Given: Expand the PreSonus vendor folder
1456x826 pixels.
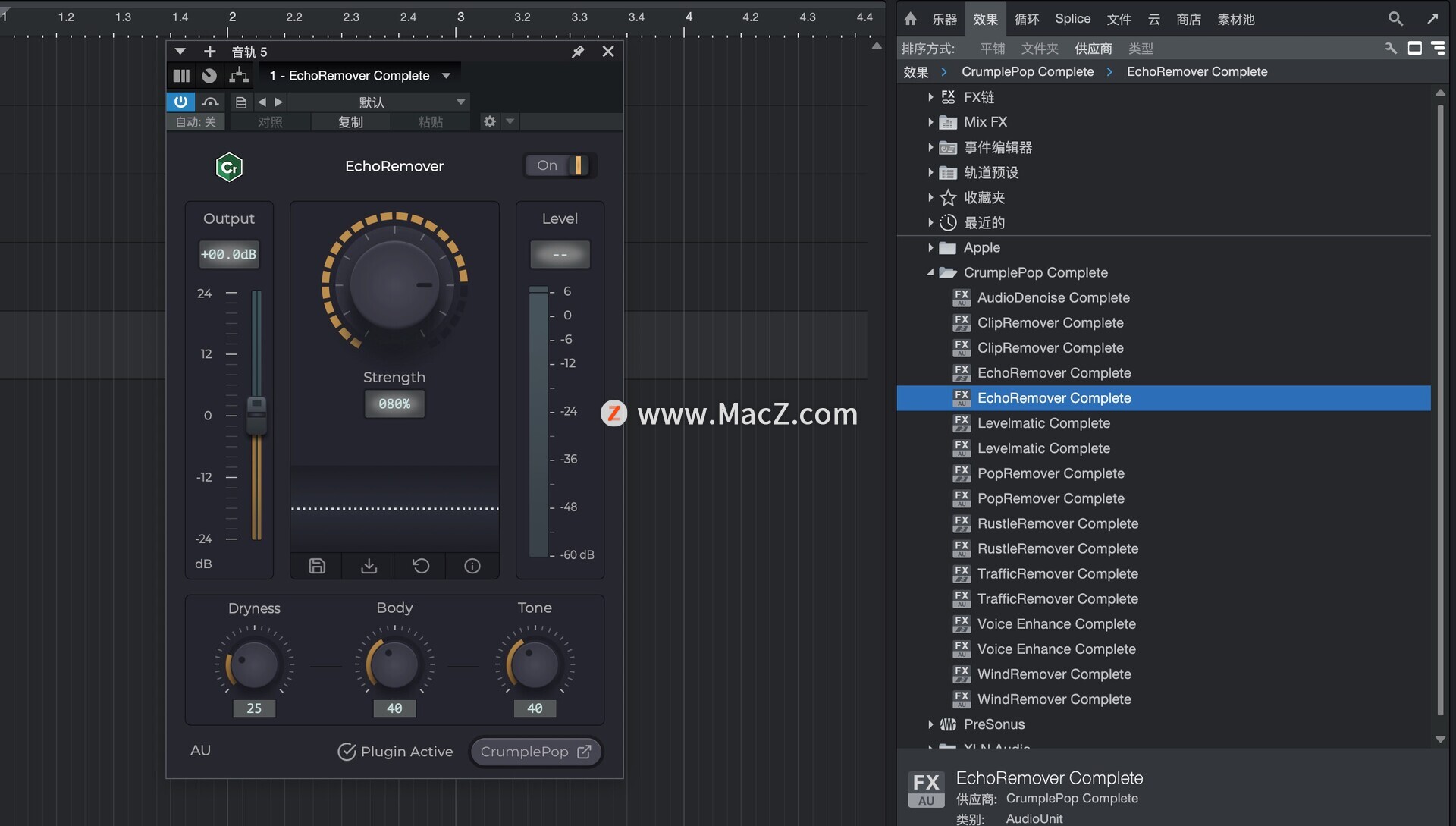Looking at the screenshot, I should (930, 724).
